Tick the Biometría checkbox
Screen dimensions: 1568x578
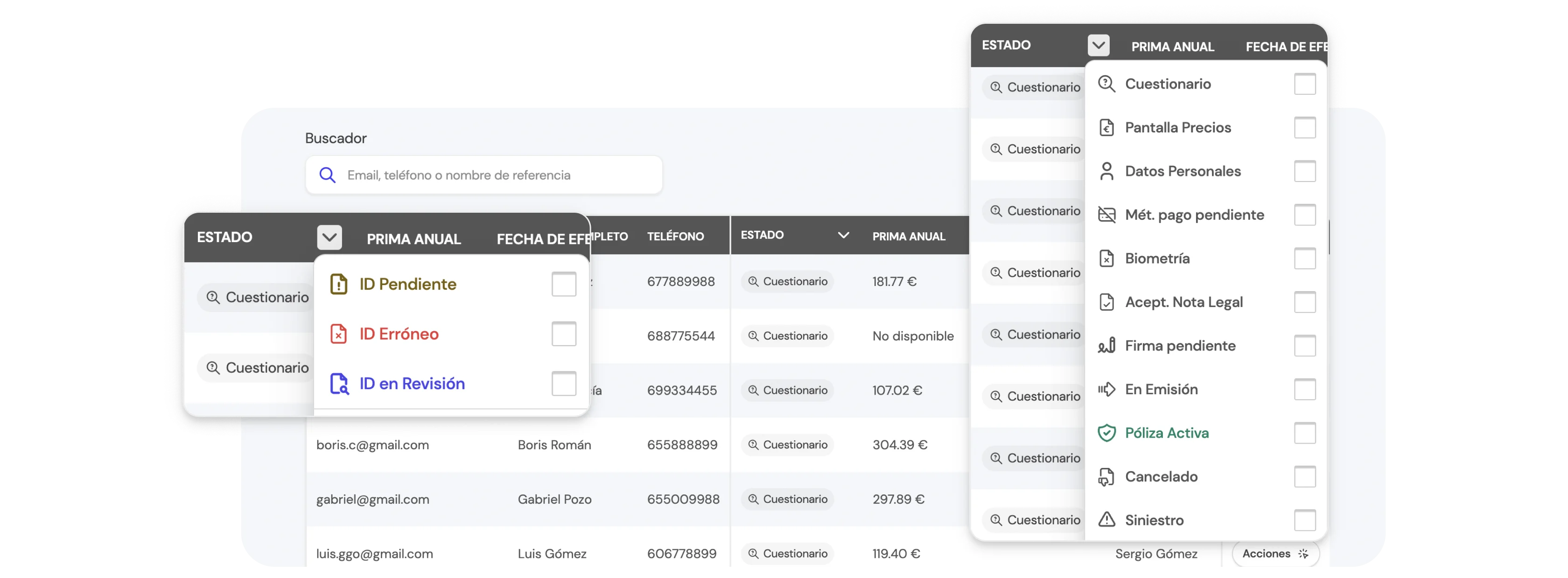[1304, 258]
